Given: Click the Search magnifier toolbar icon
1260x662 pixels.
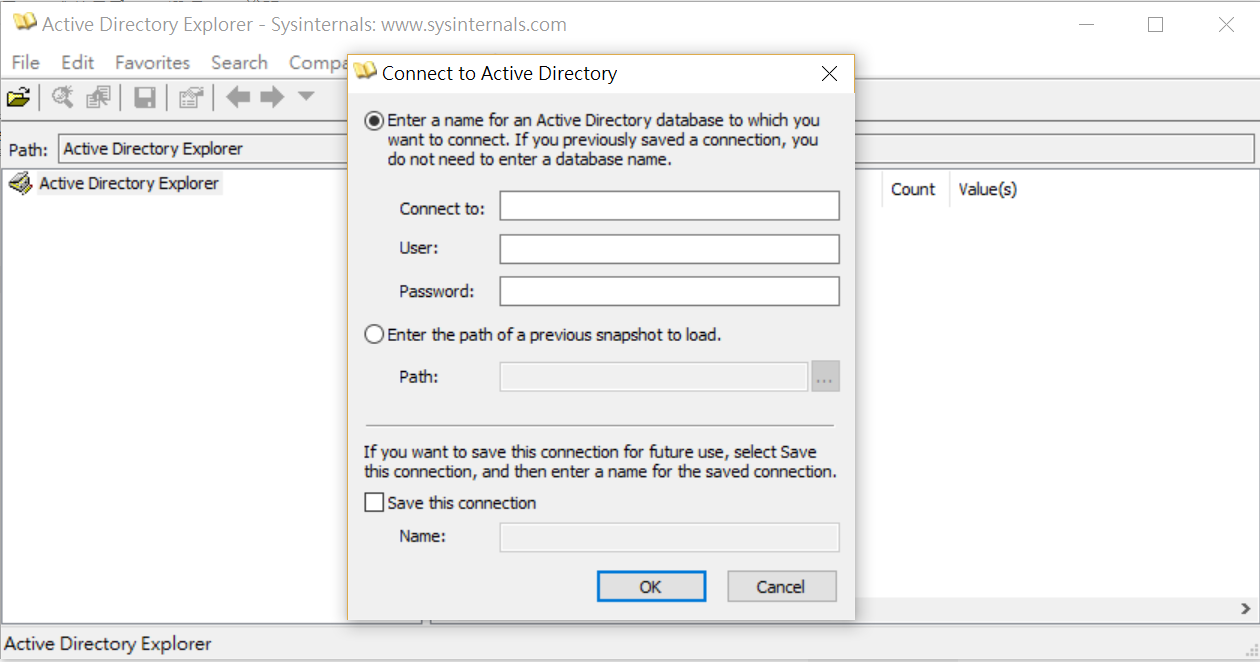Looking at the screenshot, I should tap(63, 97).
